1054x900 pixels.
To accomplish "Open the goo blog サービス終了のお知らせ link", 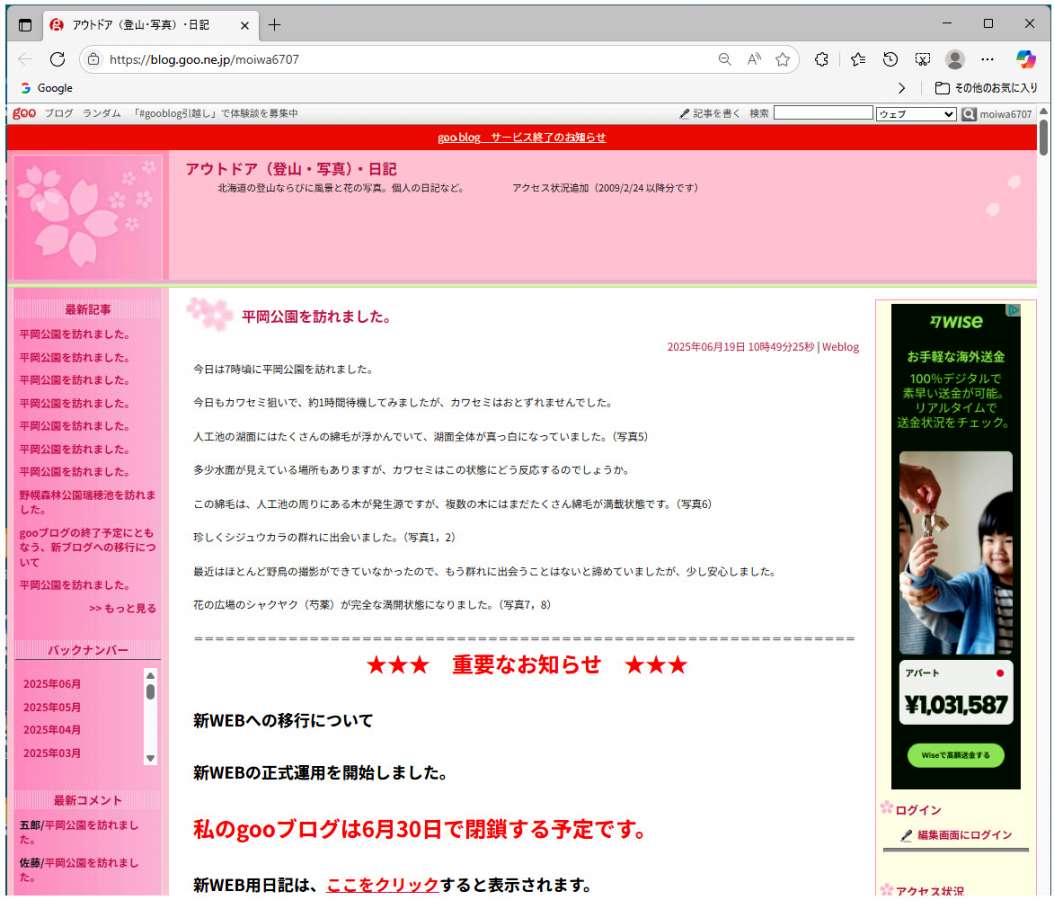I will pos(521,137).
